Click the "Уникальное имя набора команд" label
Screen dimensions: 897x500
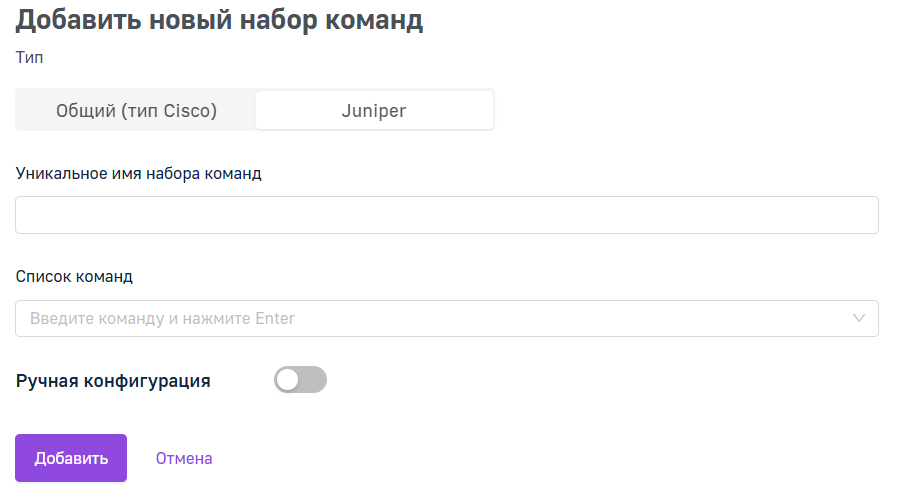click(138, 173)
